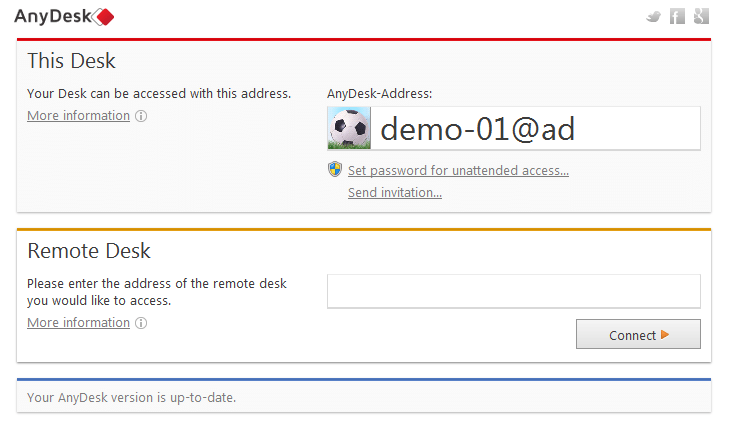Click the This Desk heading
This screenshot has height=442, width=733.
[71, 61]
